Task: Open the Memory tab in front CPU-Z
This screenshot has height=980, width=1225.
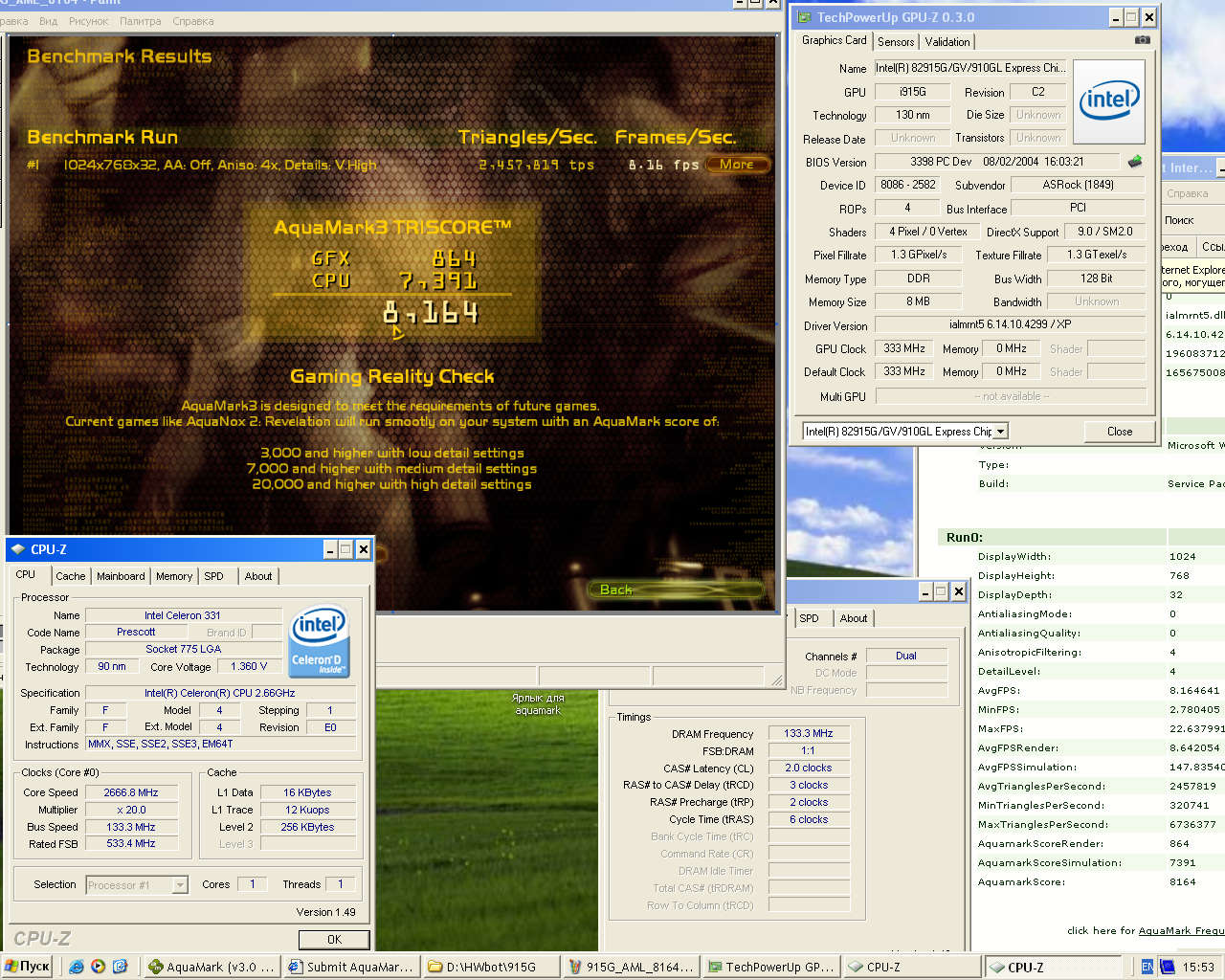Action: click(x=174, y=576)
